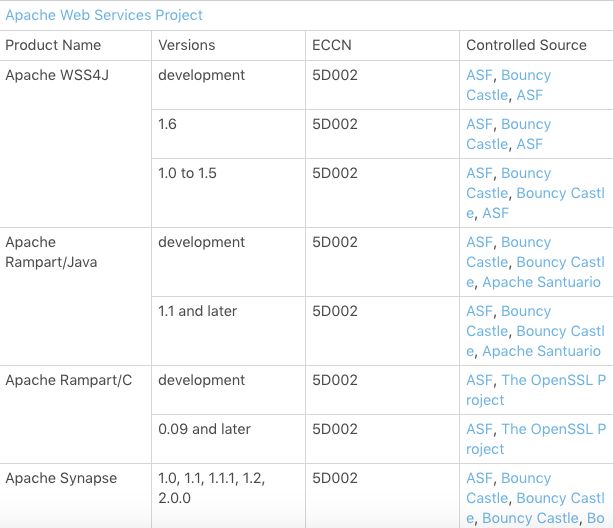The width and height of the screenshot is (614, 528).
Task: Click development version cell of Apache Rampart/Java
Action: (x=228, y=262)
